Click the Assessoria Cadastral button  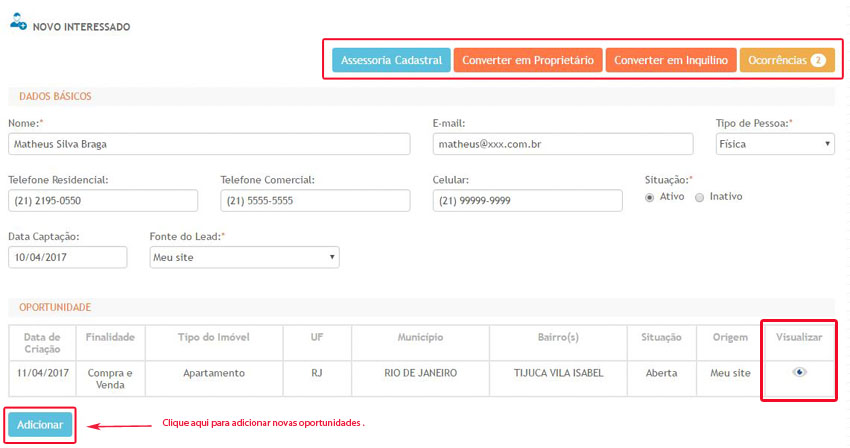click(391, 61)
